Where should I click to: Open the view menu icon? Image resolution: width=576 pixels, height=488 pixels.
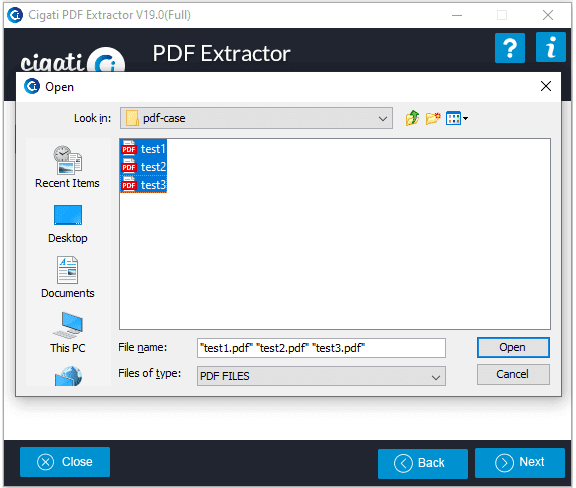point(456,118)
